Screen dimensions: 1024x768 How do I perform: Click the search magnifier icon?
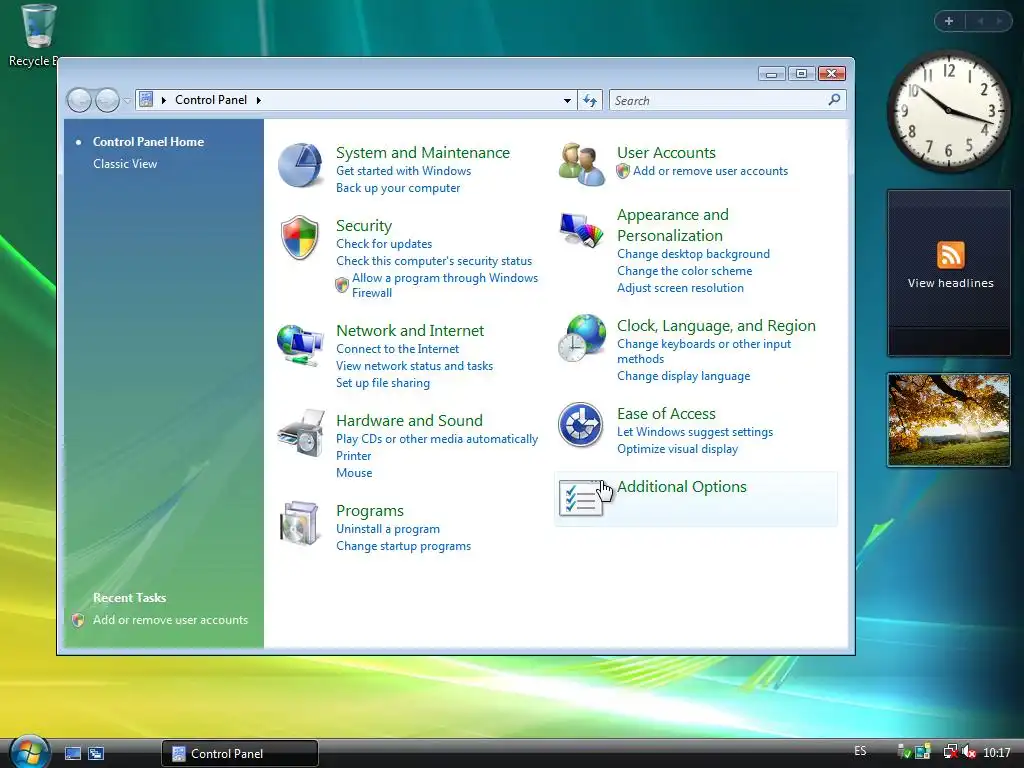click(x=834, y=100)
